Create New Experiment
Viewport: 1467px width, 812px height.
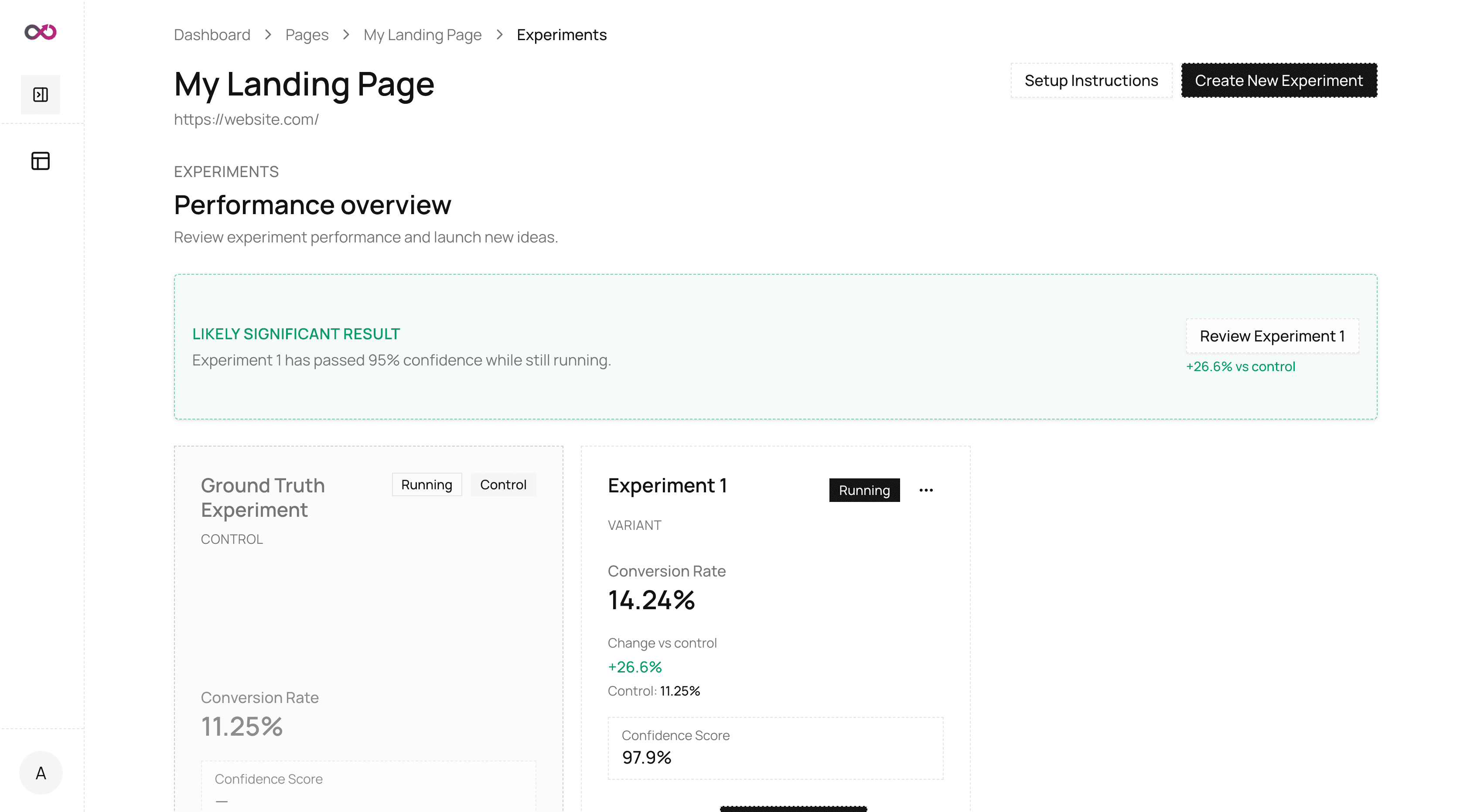[1279, 80]
